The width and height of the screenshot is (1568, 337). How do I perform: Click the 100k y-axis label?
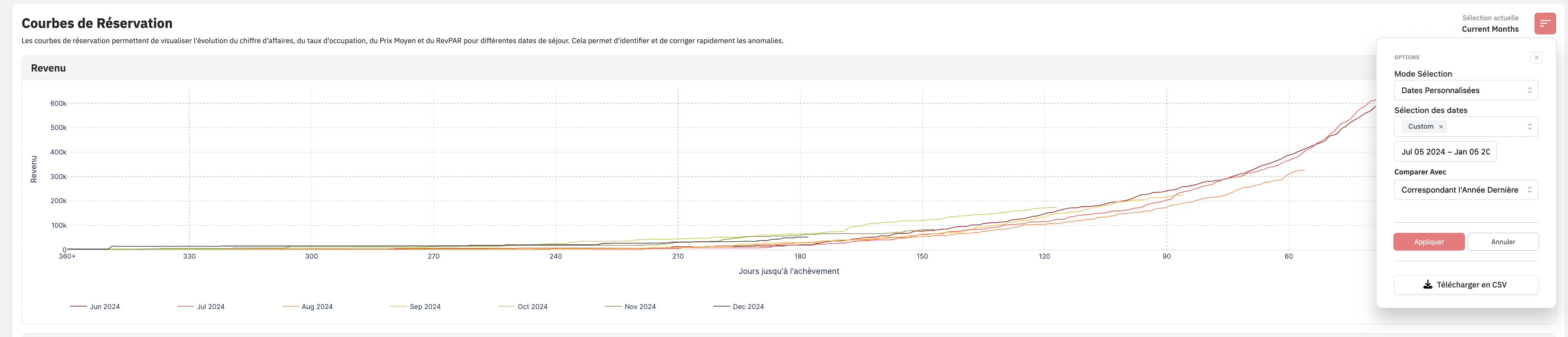pos(58,225)
